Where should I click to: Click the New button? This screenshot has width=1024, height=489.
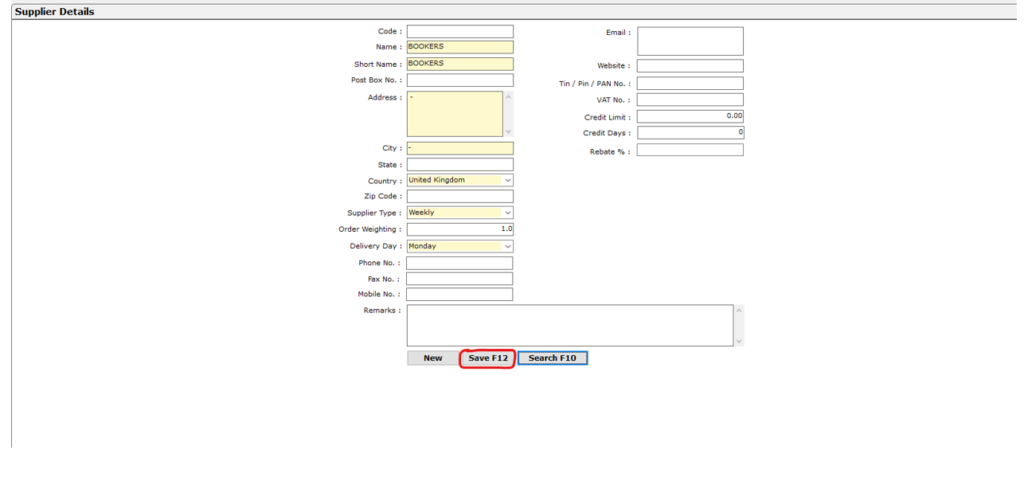[432, 358]
